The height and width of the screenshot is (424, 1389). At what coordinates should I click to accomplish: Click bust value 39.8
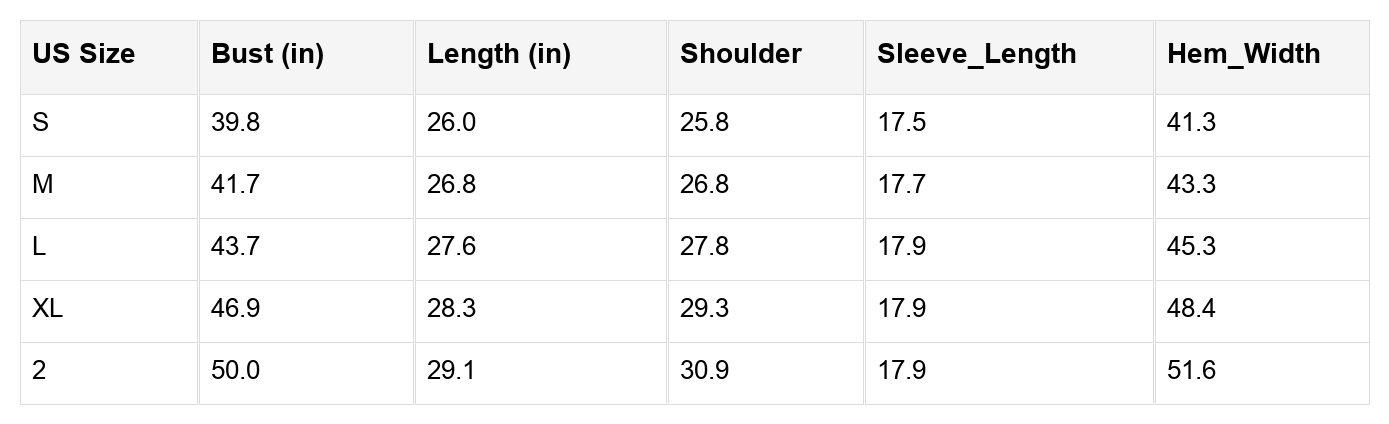236,123
